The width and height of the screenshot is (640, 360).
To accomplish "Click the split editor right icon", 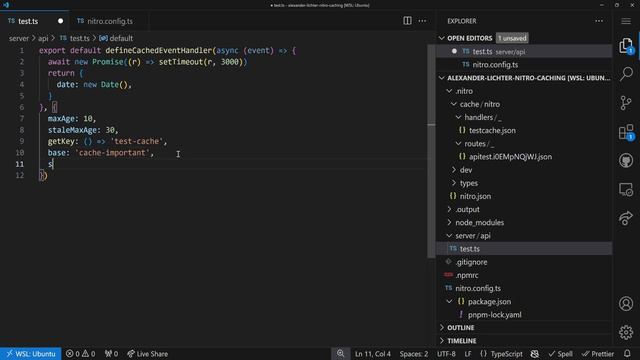I will pyautogui.click(x=407, y=21).
